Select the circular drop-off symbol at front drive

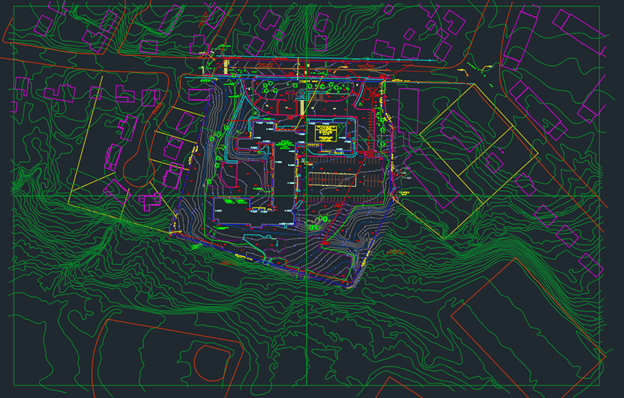click(x=302, y=94)
